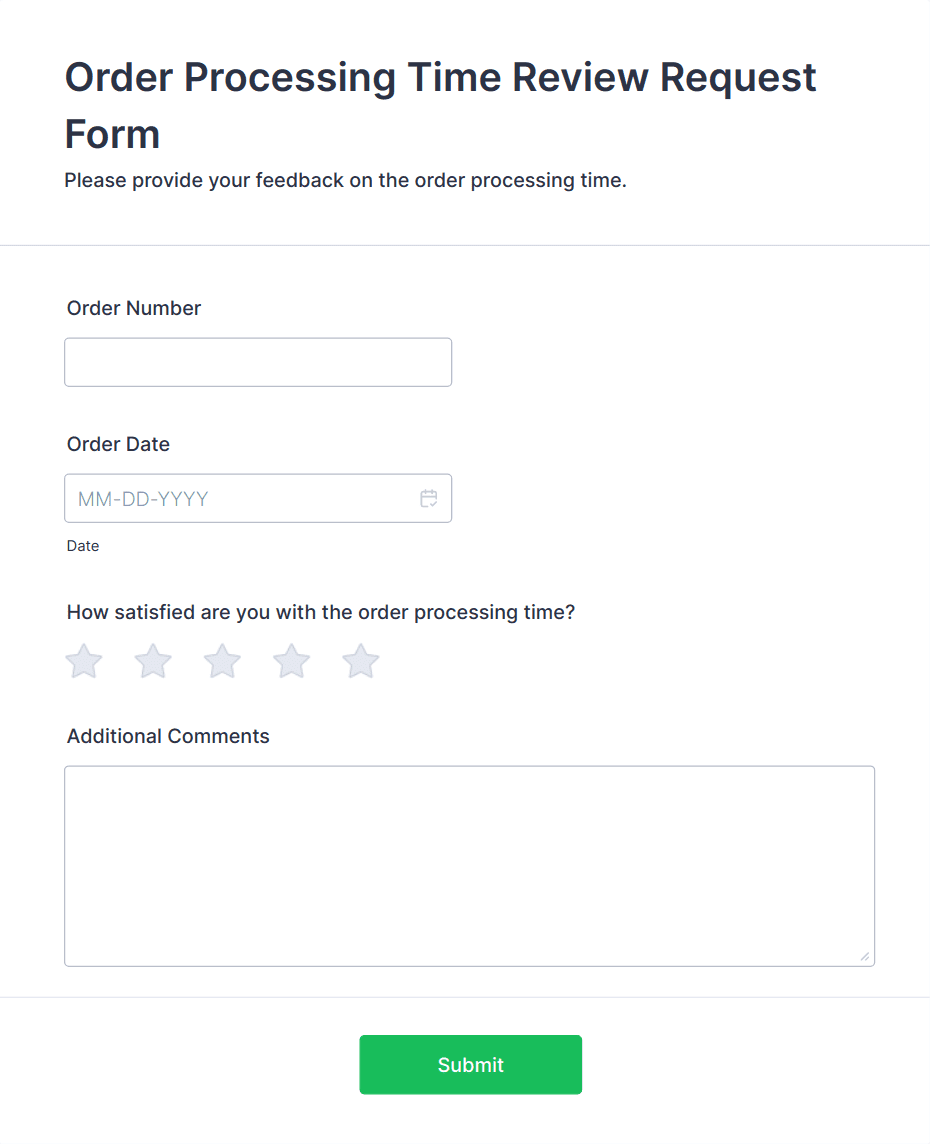Select the Date label under Order Date

click(83, 546)
